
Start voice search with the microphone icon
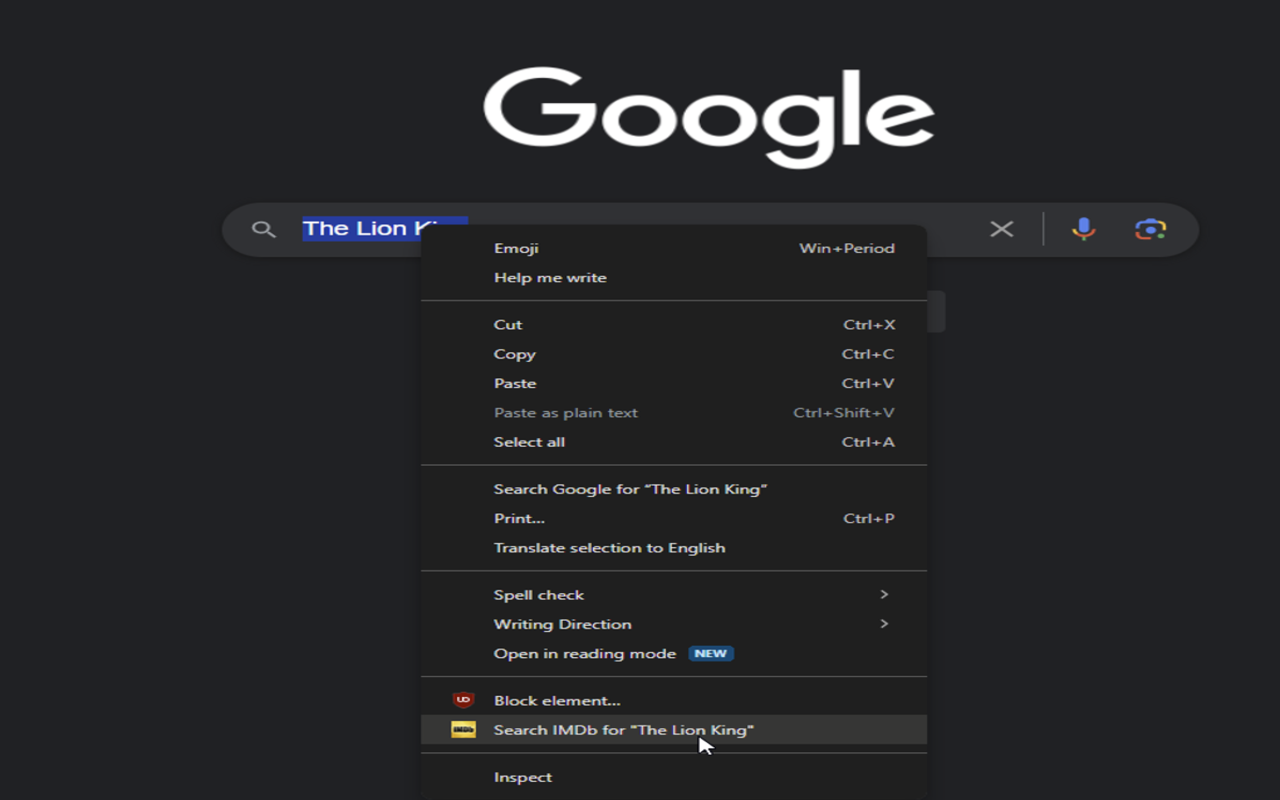click(x=1083, y=229)
